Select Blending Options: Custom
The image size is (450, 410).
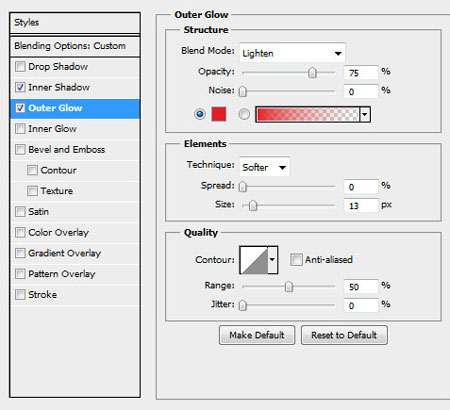[75, 46]
